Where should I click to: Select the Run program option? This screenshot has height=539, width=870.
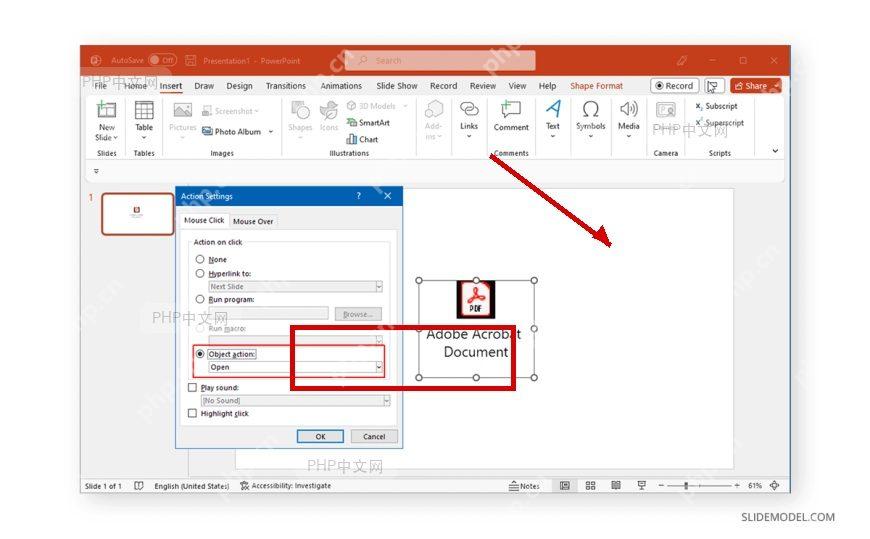(200, 299)
